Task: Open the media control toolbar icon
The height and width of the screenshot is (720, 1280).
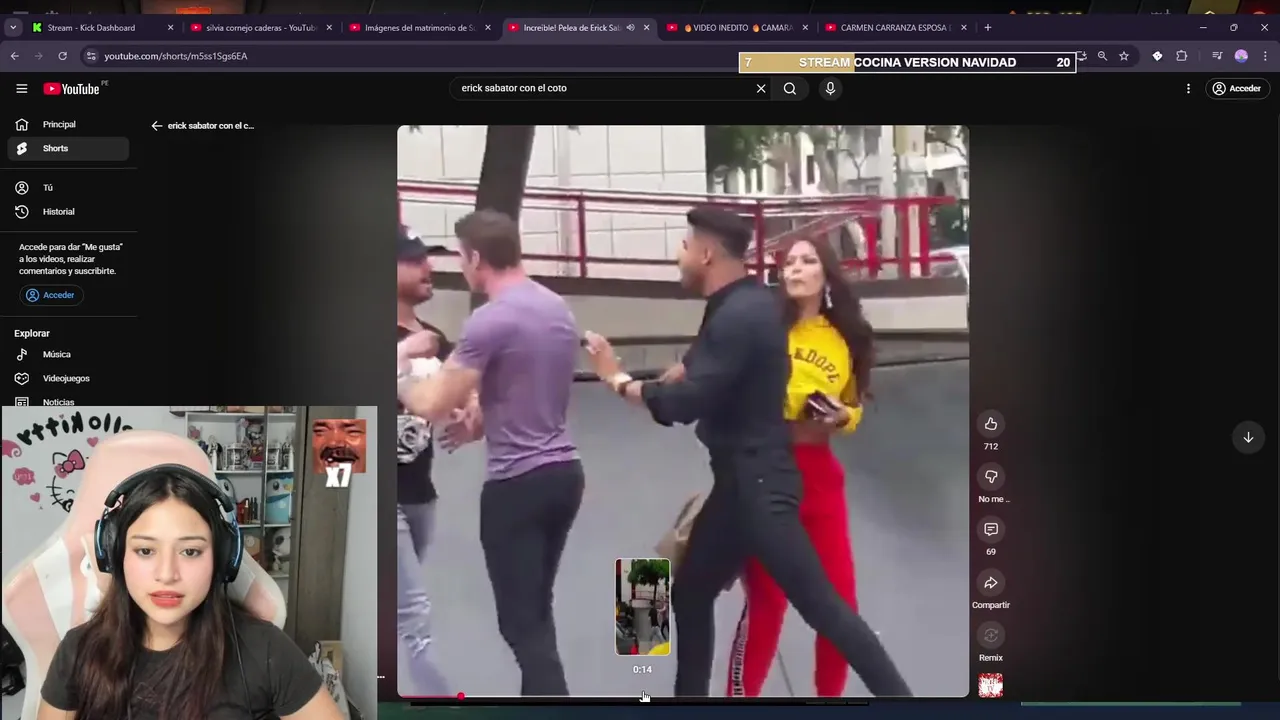Action: tap(1217, 56)
